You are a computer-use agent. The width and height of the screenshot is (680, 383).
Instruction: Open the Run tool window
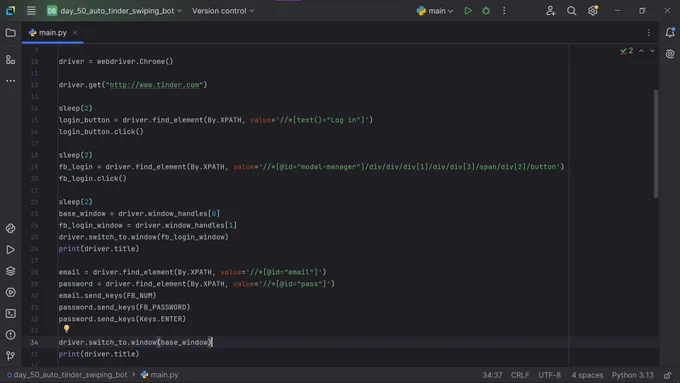(x=10, y=250)
